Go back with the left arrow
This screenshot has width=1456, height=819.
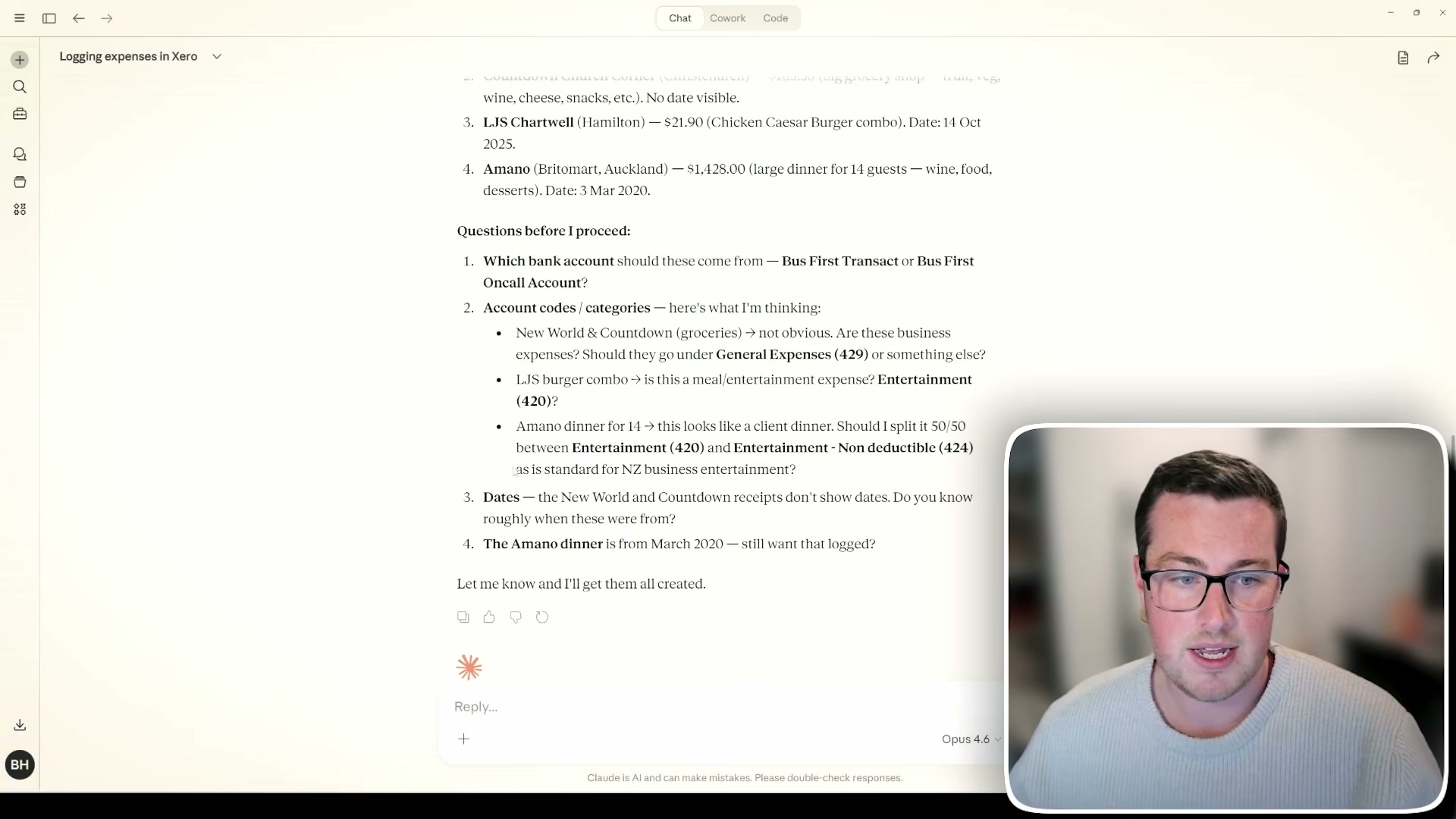(x=79, y=18)
